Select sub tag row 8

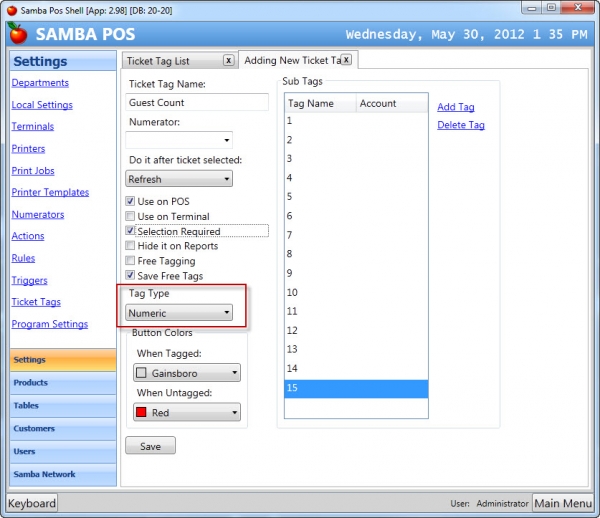tap(356, 254)
